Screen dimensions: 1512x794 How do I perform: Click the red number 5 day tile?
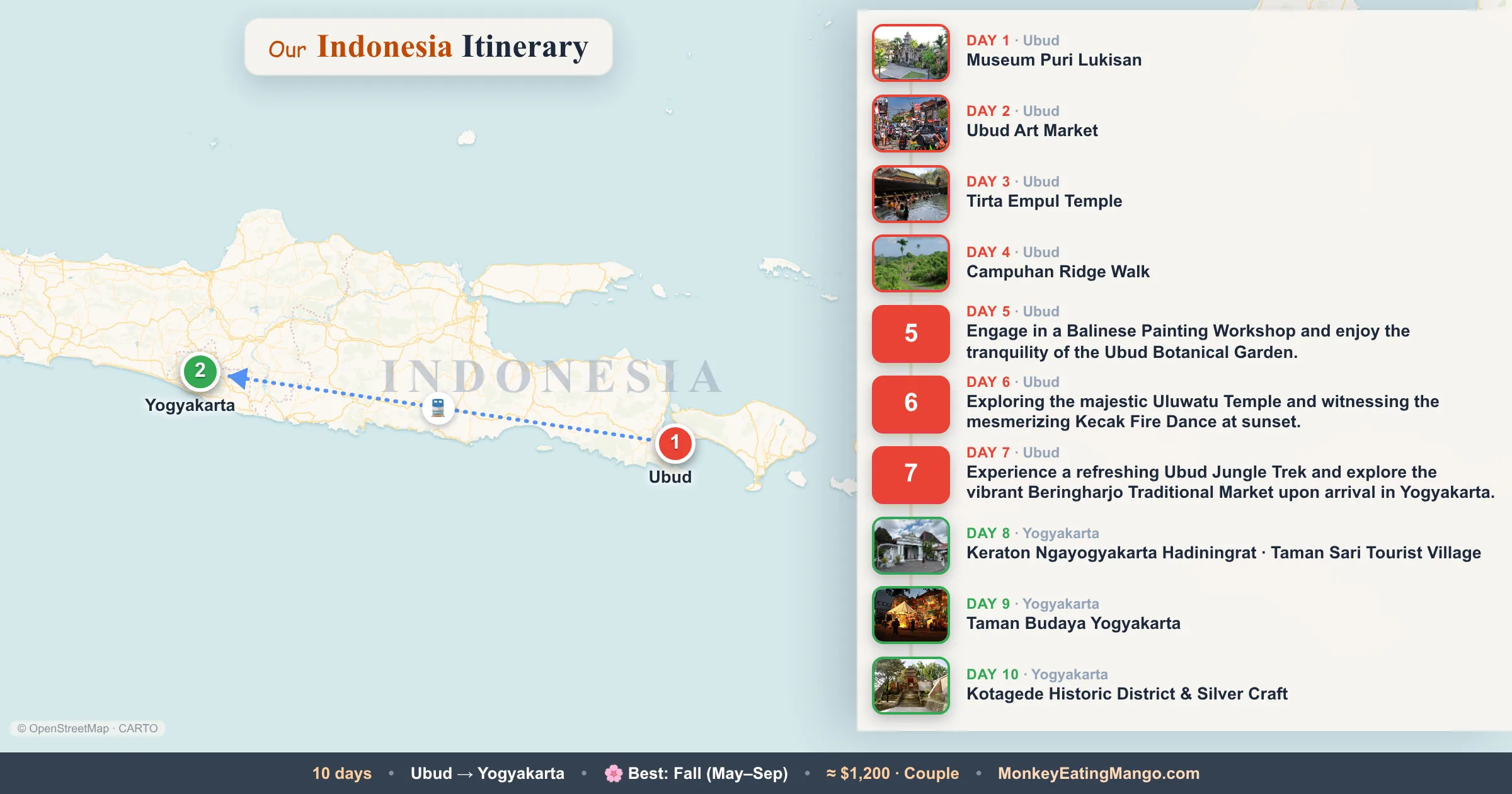pyautogui.click(x=910, y=334)
